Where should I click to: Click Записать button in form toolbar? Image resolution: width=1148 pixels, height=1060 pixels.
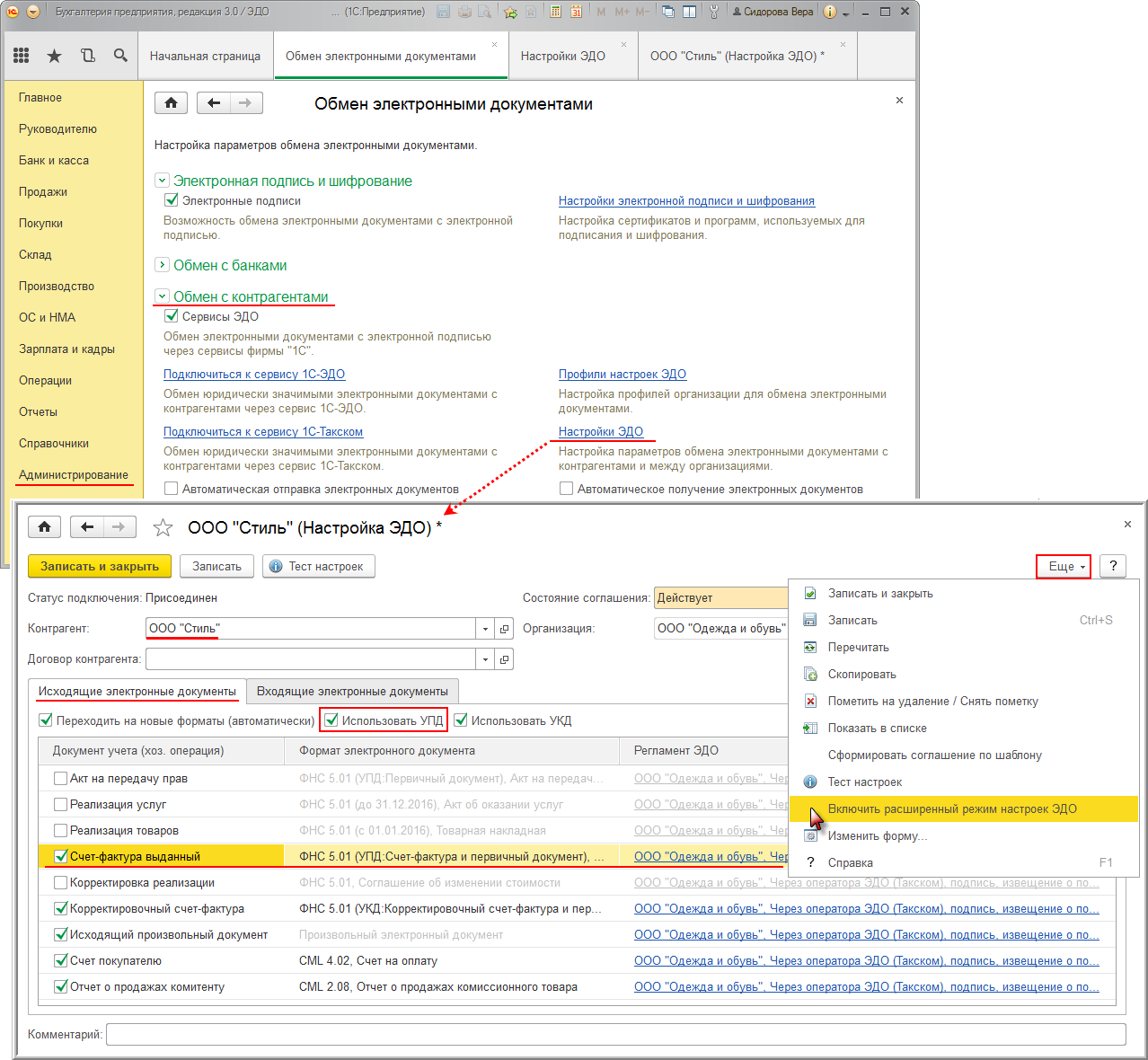coord(216,566)
